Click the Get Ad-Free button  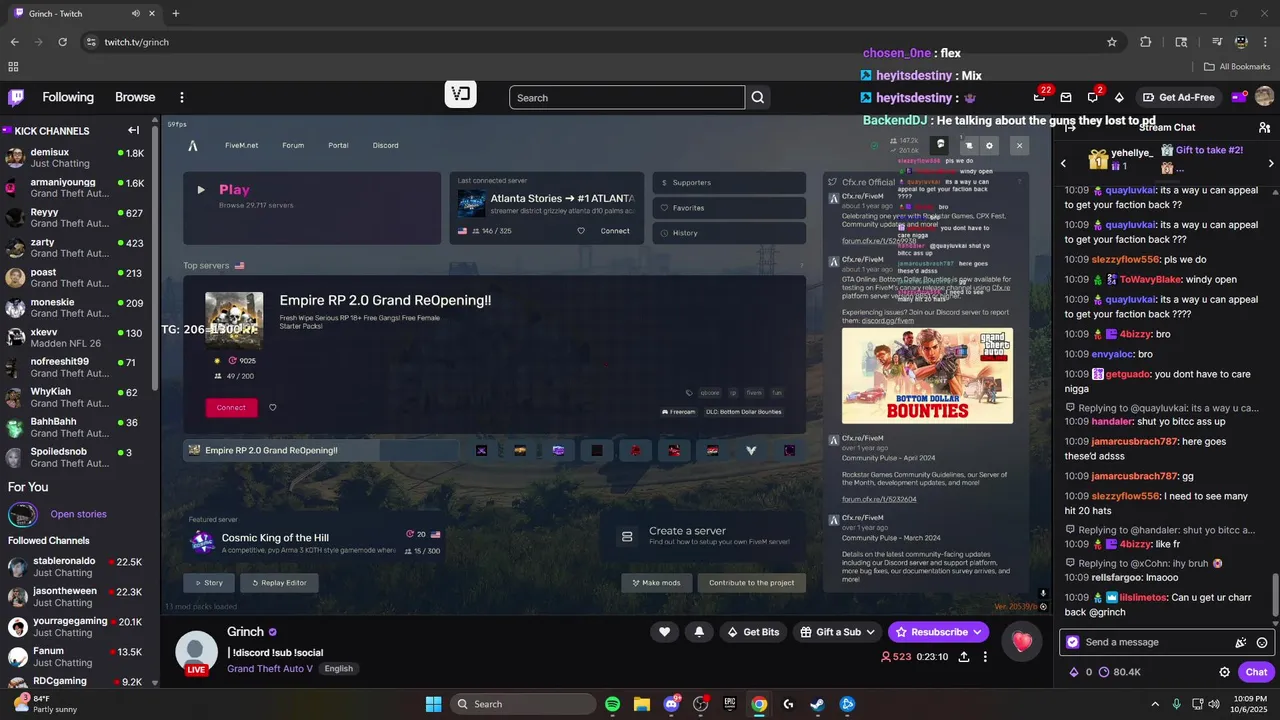pyautogui.click(x=1178, y=97)
